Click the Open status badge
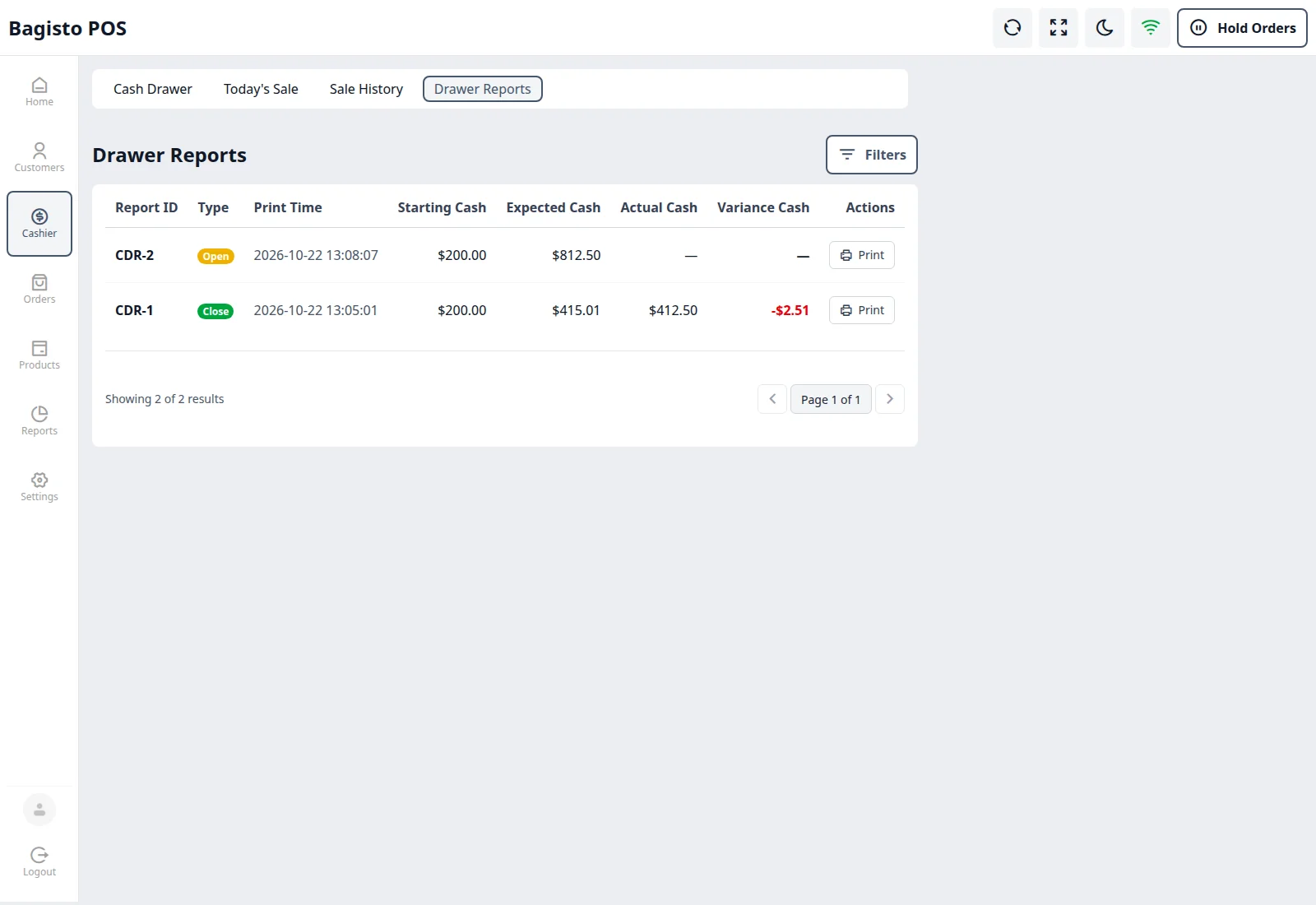Image resolution: width=1316 pixels, height=905 pixels. (x=215, y=256)
